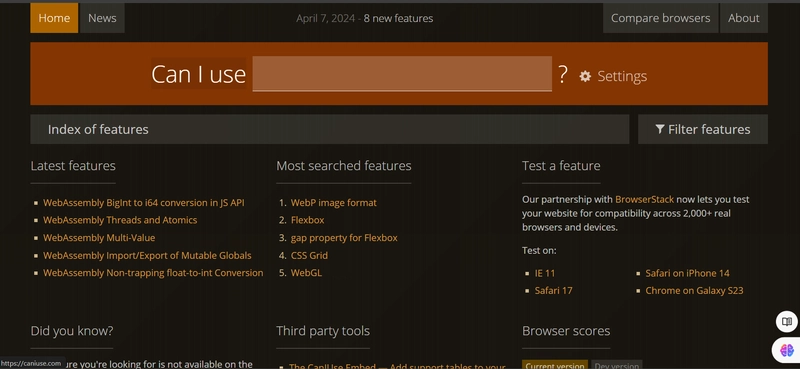Open the WebGL feature link

click(x=306, y=273)
